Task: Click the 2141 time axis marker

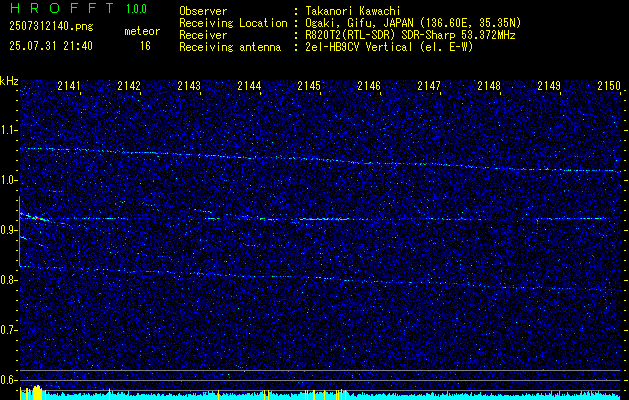Action: (x=69, y=86)
